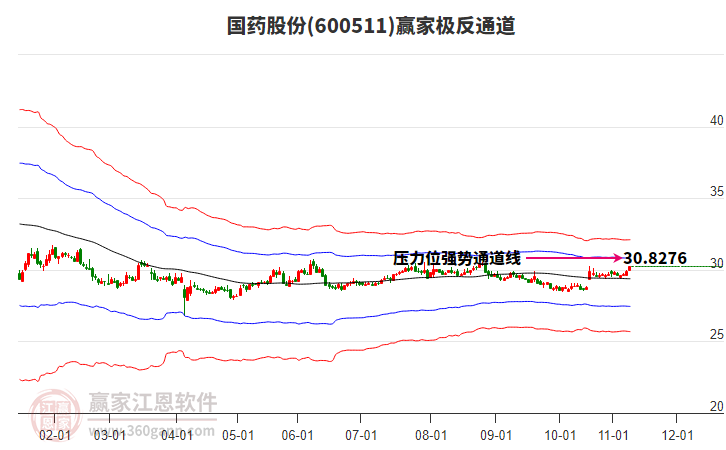Screen dimensions: 726x450
Task: Click the x-axis date 10-01
Action: click(x=560, y=435)
